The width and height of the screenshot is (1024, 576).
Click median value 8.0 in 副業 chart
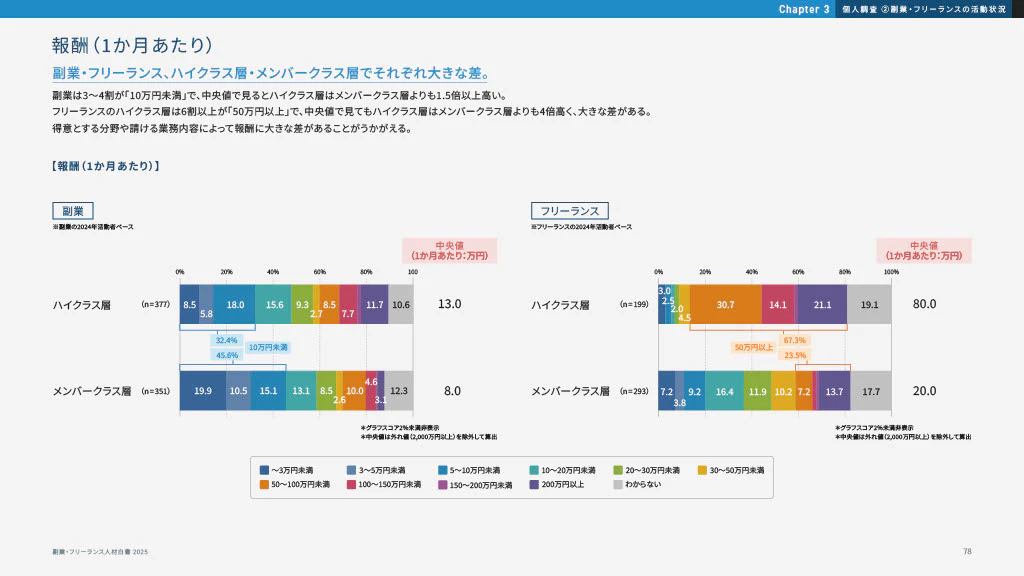[x=452, y=391]
